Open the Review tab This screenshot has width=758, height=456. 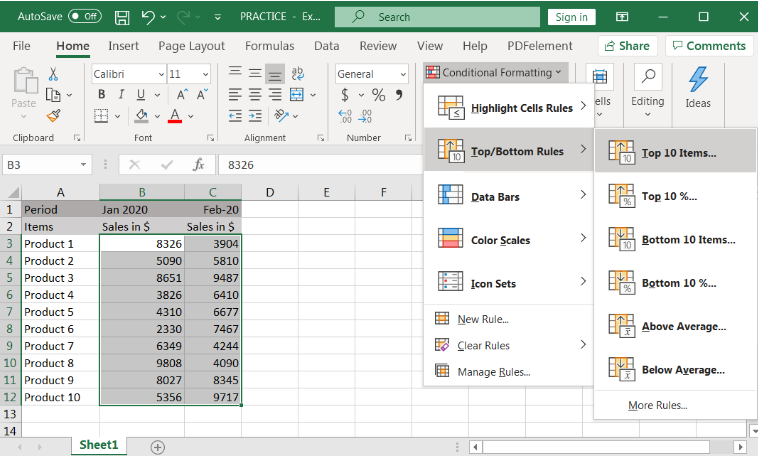(378, 46)
